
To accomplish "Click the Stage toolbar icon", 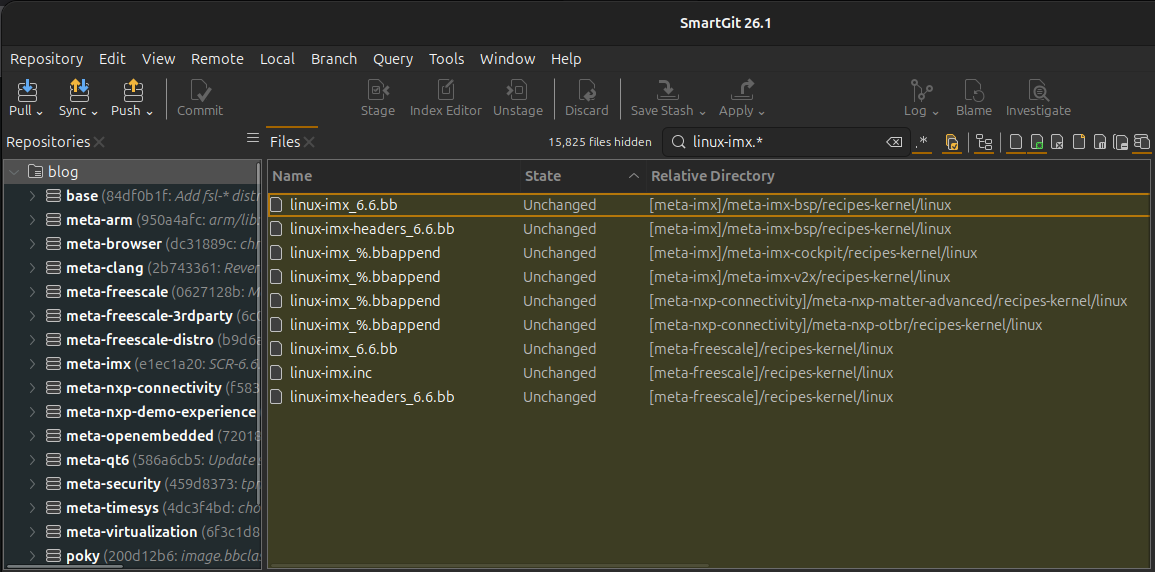I will [x=378, y=90].
